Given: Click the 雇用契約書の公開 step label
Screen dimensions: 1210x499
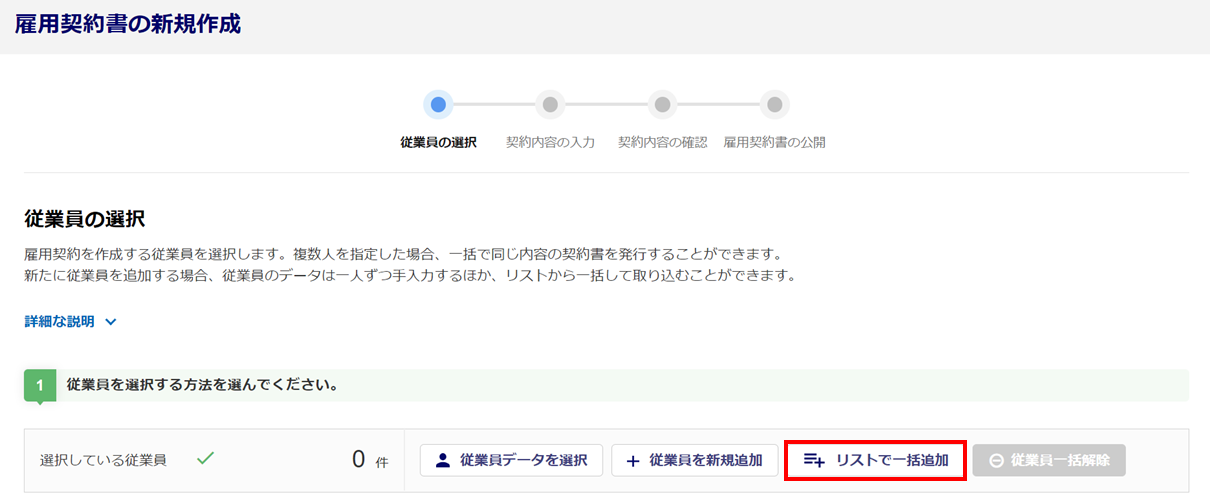Looking at the screenshot, I should (774, 142).
